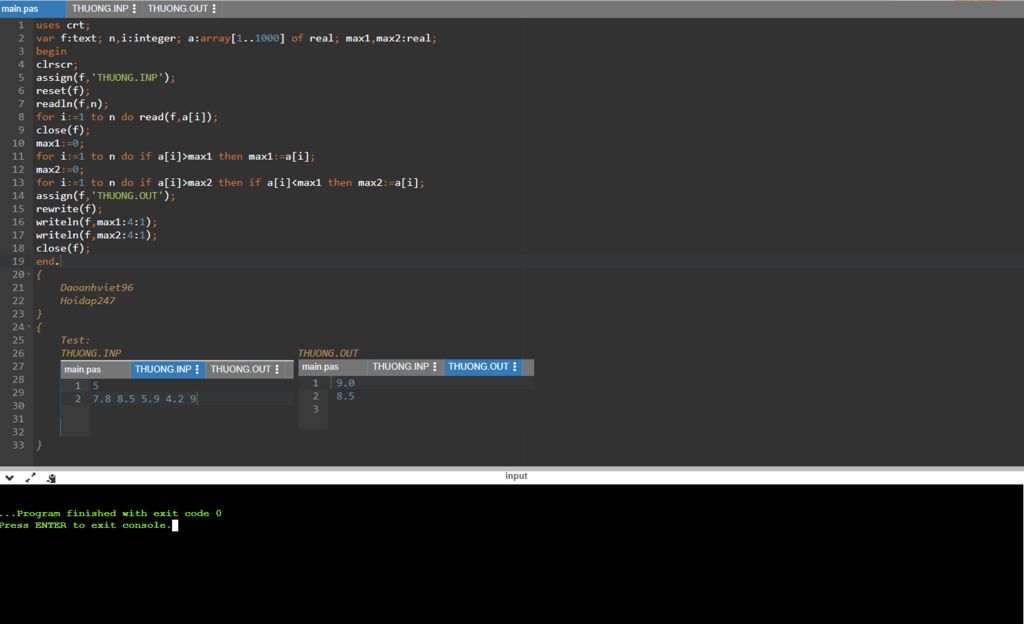This screenshot has height=624, width=1024.
Task: Click the main.pas tab in embedded THUONG.INP image
Action: pyautogui.click(x=82, y=369)
